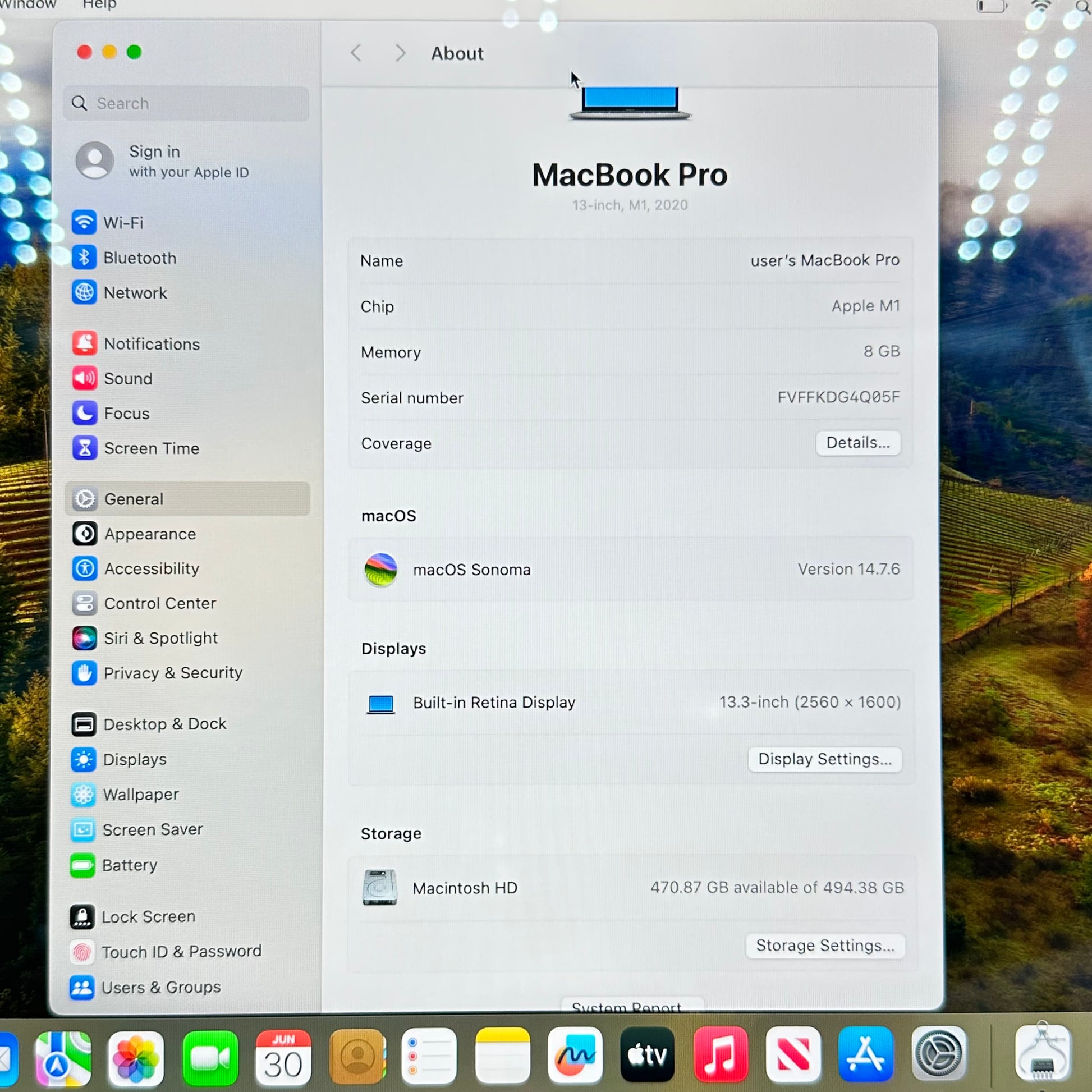Open Siri & Spotlight settings
Viewport: 1092px width, 1092px height.
(145, 638)
